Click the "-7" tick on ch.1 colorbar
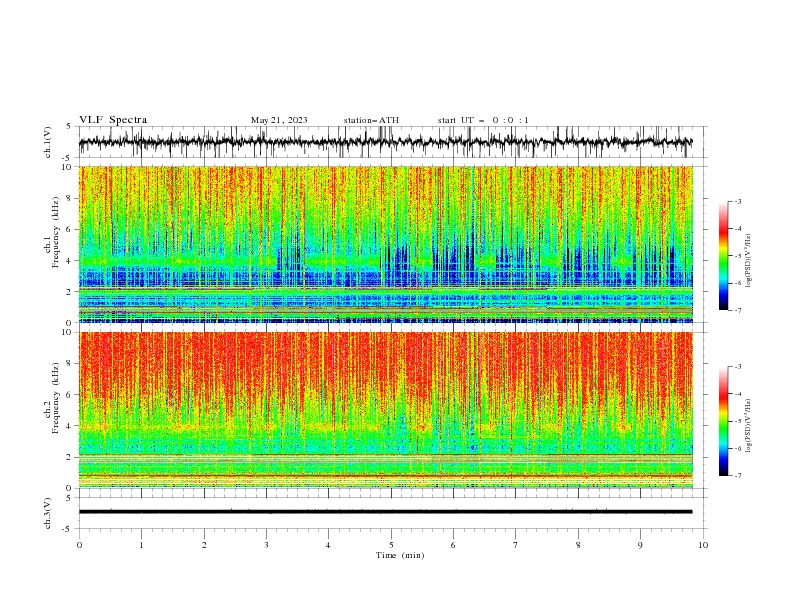This screenshot has height=612, width=792. [737, 310]
